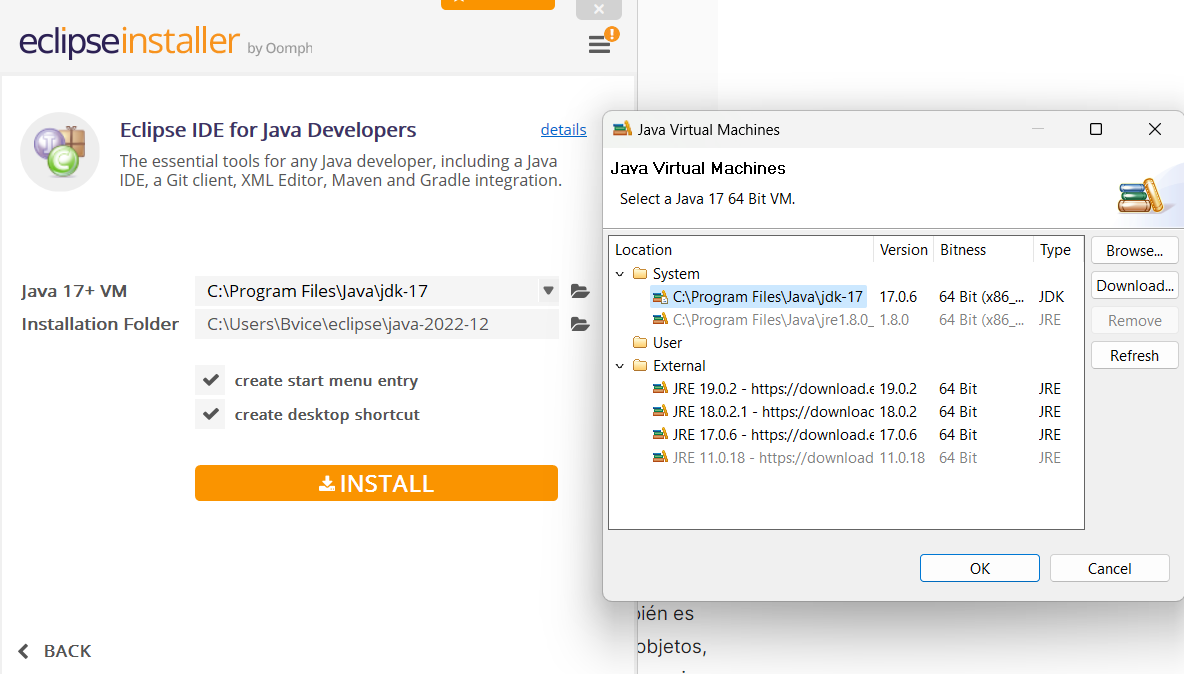Click the JRE 11.0.18 row icon
This screenshot has height=674, width=1184.
coord(660,458)
